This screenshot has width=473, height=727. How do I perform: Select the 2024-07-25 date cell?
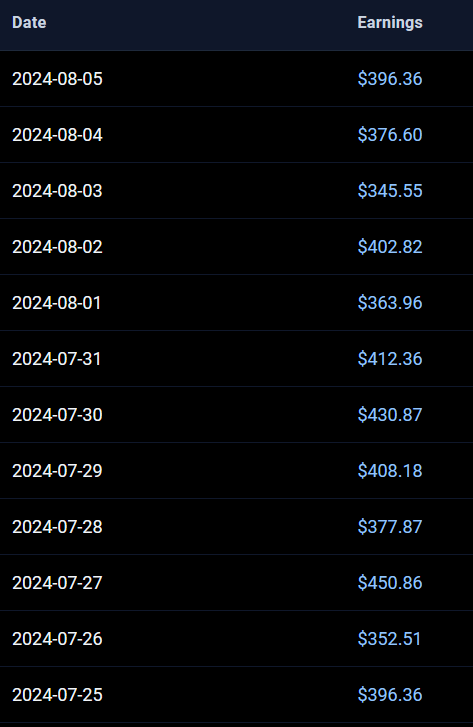point(57,695)
